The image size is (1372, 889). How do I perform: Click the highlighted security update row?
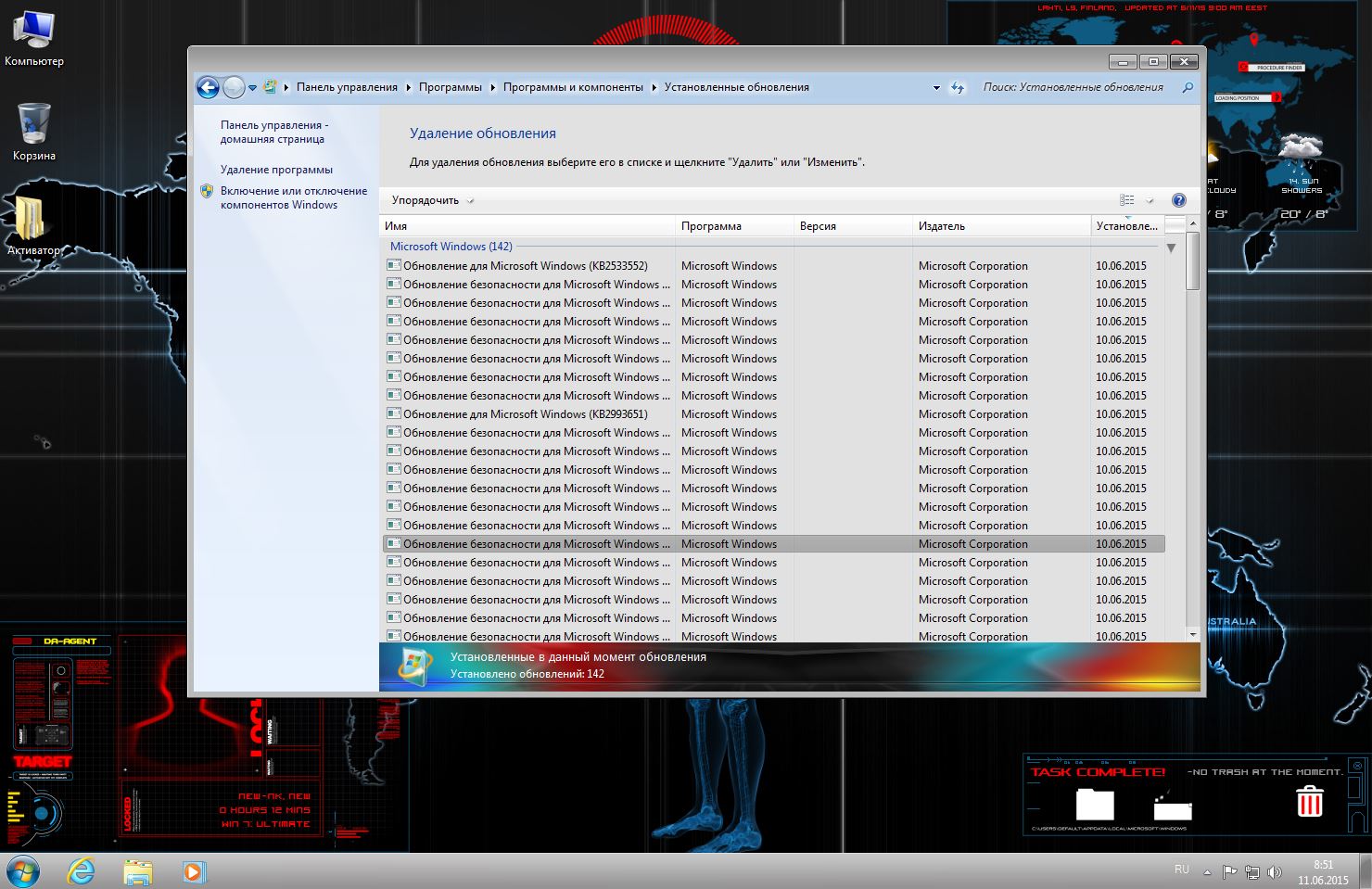pyautogui.click(x=773, y=544)
